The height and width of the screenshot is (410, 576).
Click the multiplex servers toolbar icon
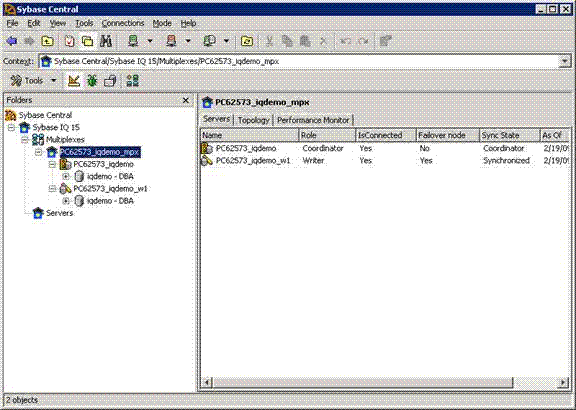pos(132,80)
